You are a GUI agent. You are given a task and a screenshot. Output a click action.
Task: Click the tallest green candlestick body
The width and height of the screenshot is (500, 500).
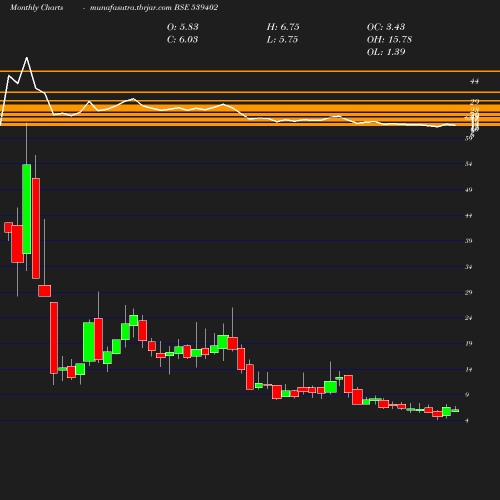click(27, 209)
